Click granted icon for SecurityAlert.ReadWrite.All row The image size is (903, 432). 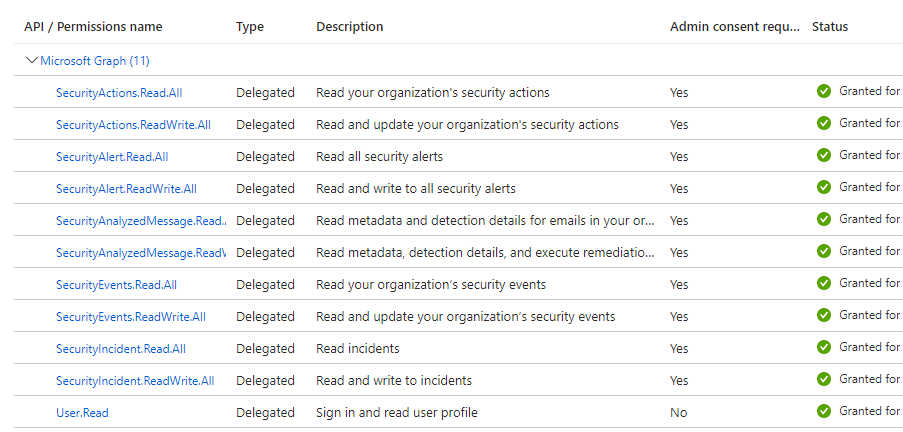[824, 187]
